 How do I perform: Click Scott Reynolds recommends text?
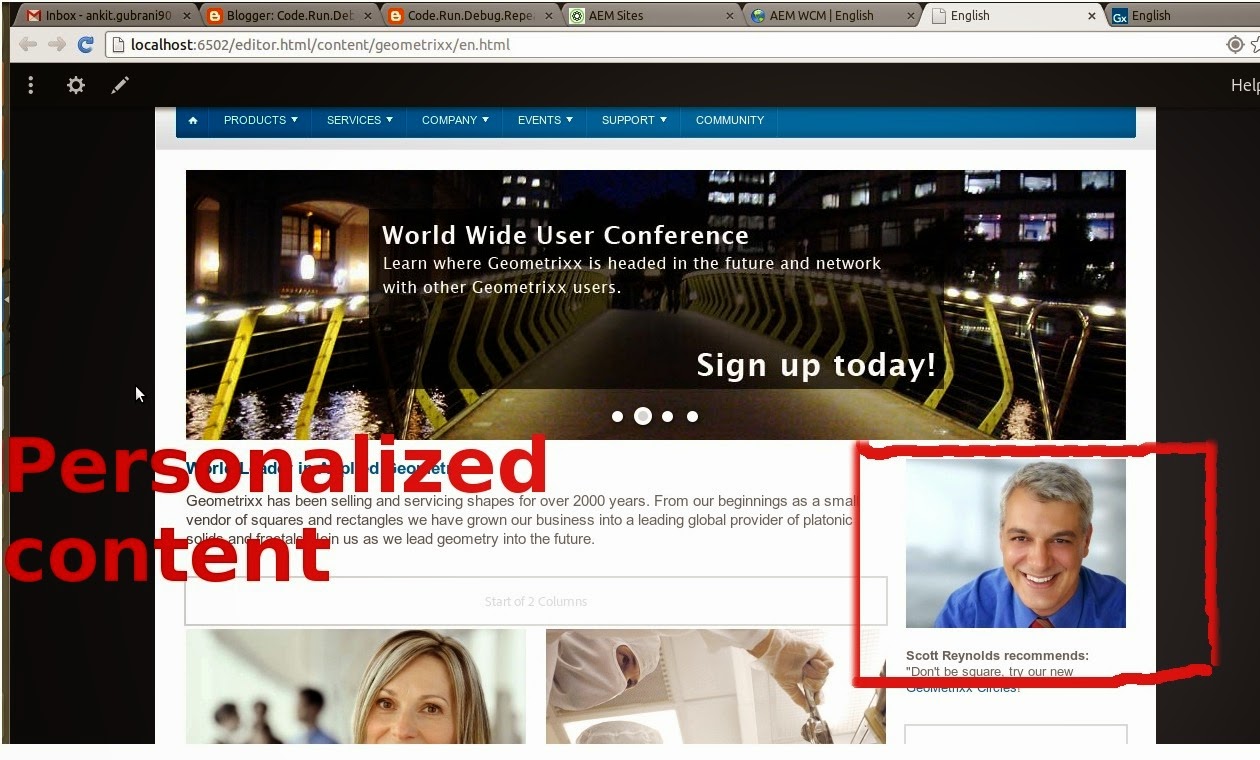pos(997,656)
